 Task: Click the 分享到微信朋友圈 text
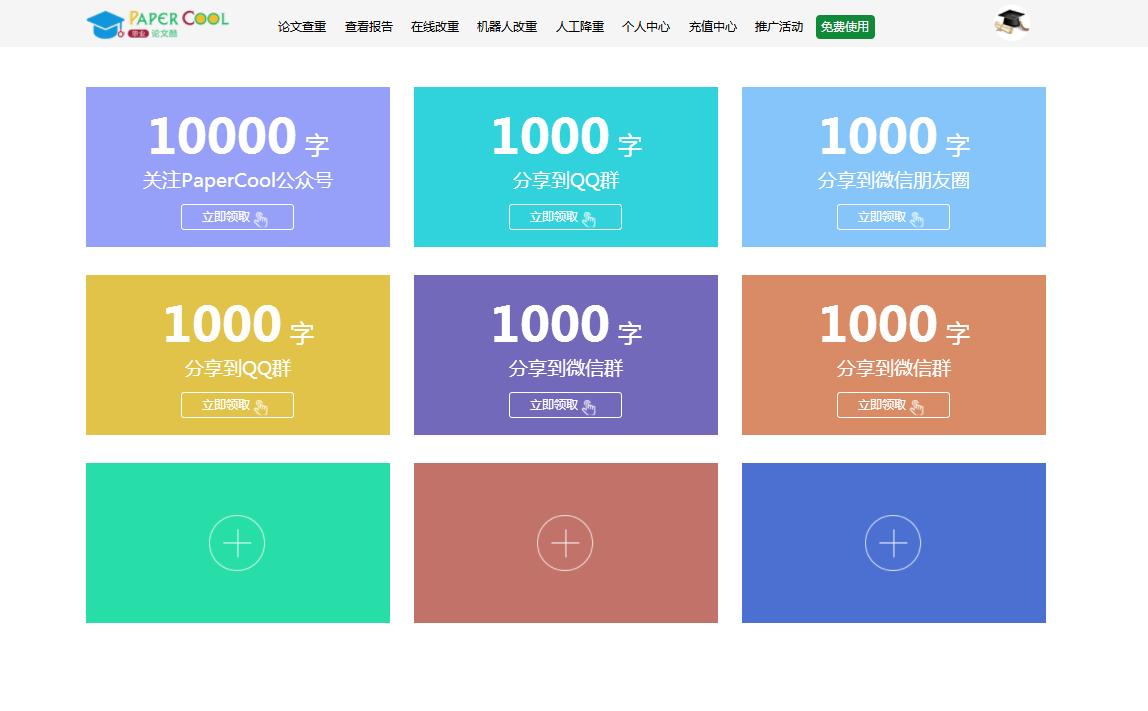tap(893, 180)
